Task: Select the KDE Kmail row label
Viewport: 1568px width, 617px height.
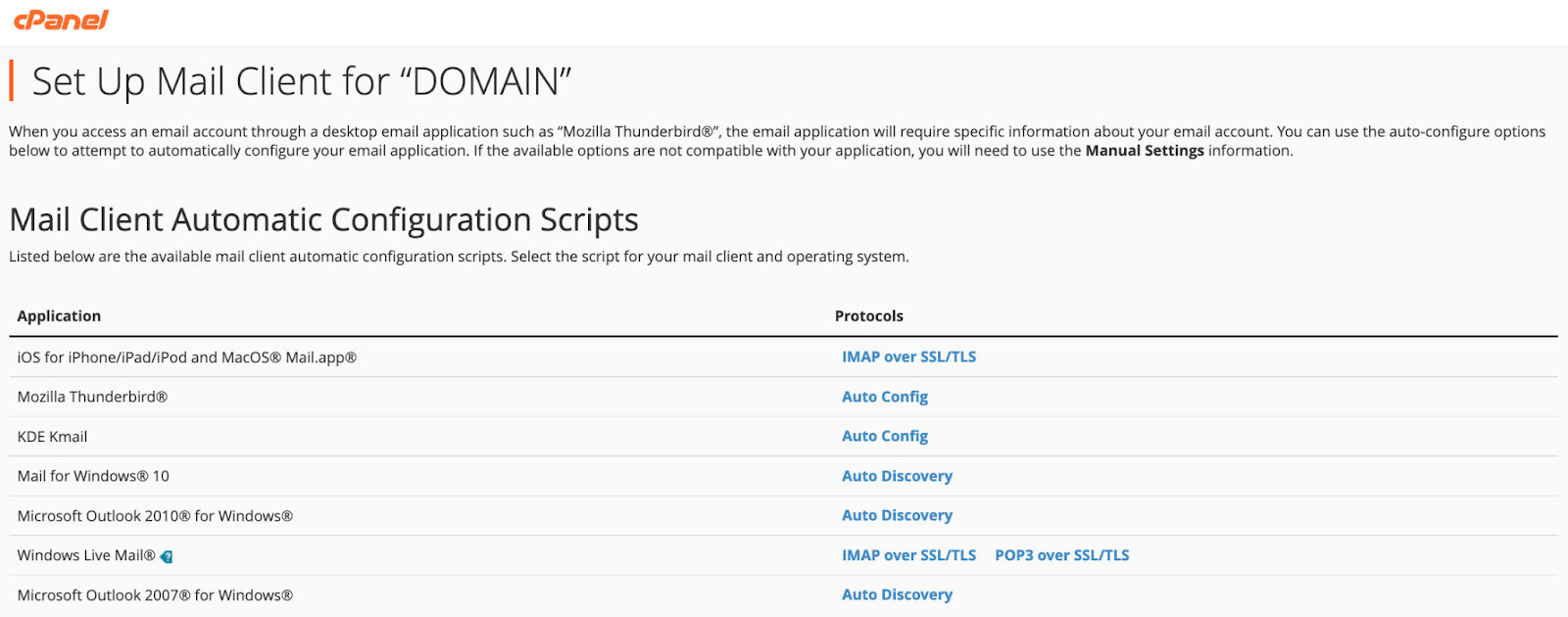Action: tap(52, 437)
